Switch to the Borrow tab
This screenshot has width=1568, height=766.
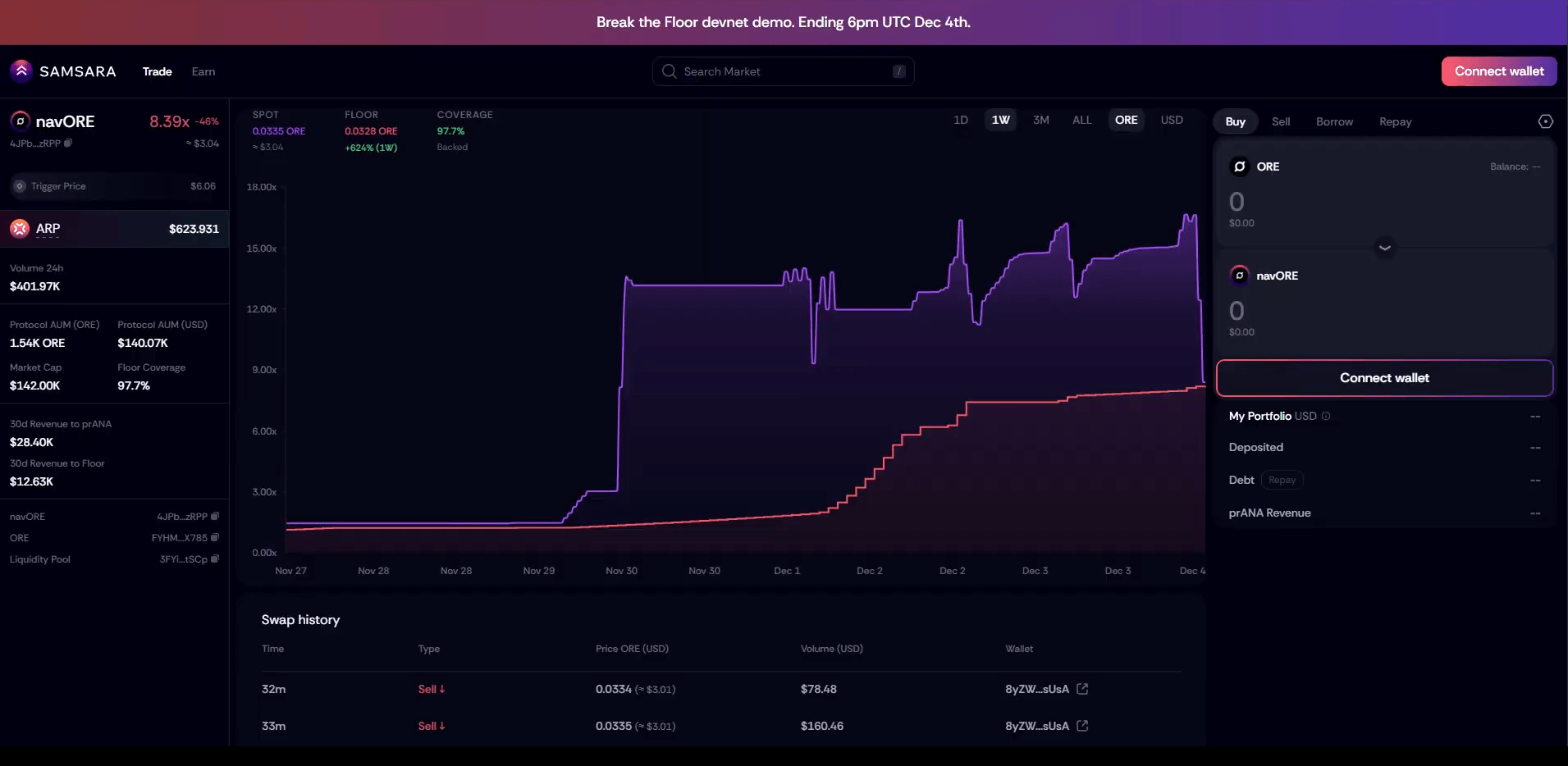1334,121
